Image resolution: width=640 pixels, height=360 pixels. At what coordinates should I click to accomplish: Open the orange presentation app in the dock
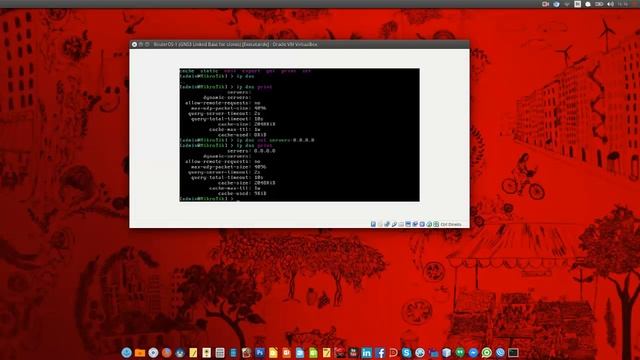pos(287,353)
